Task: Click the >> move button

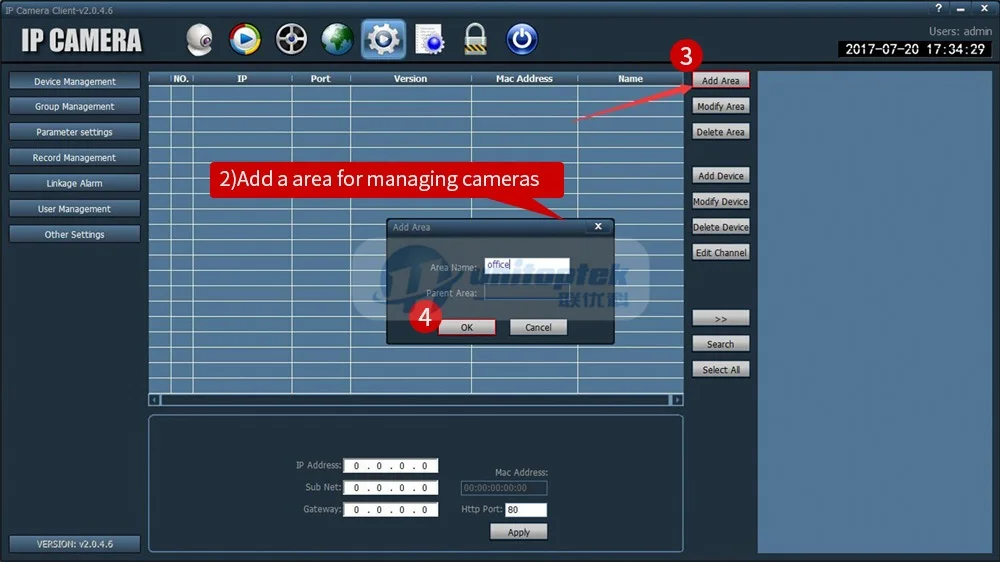Action: point(721,318)
